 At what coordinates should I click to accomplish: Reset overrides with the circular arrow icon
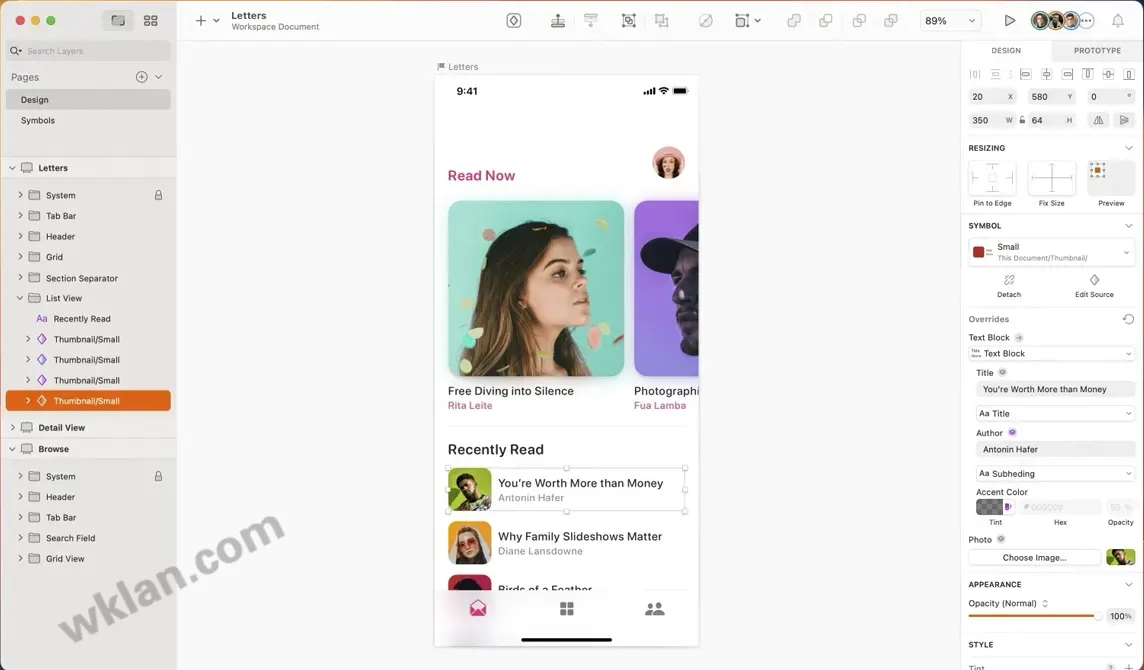[x=1128, y=319]
